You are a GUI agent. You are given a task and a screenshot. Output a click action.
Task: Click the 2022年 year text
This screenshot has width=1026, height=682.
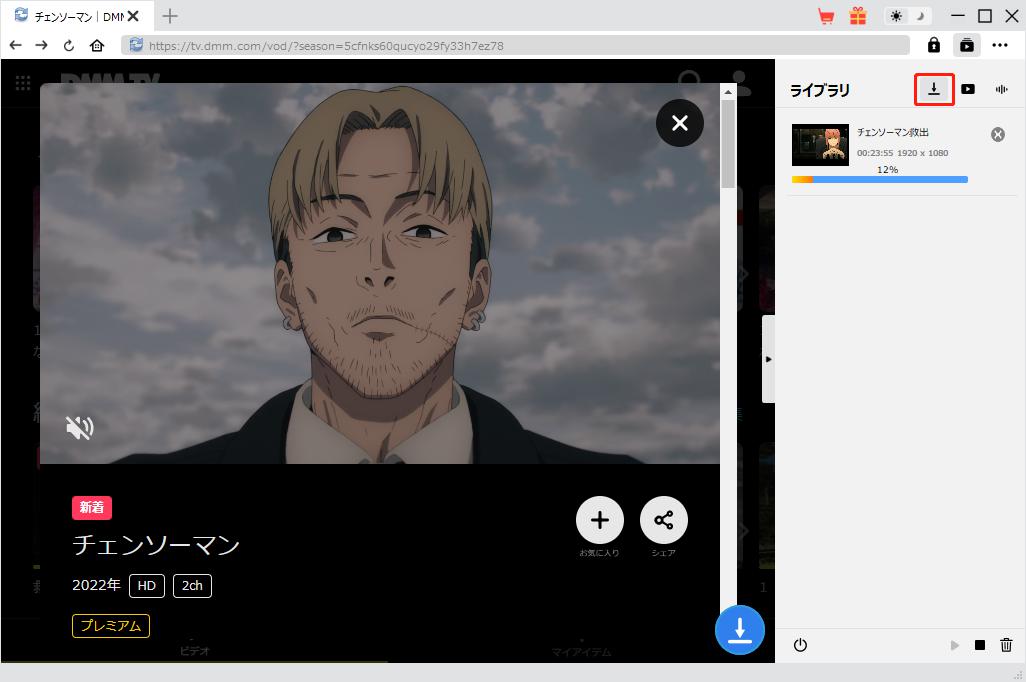96,585
